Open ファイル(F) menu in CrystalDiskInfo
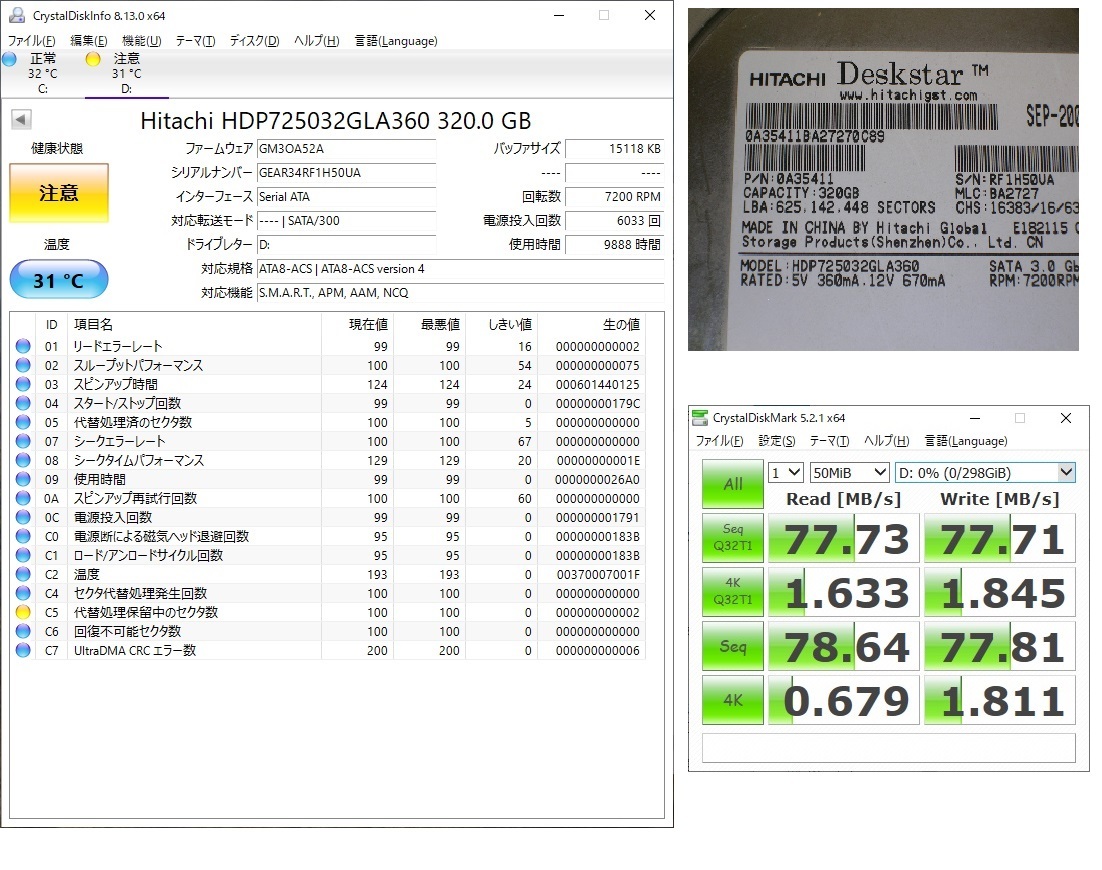Image resolution: width=1102 pixels, height=870 pixels. tap(32, 41)
